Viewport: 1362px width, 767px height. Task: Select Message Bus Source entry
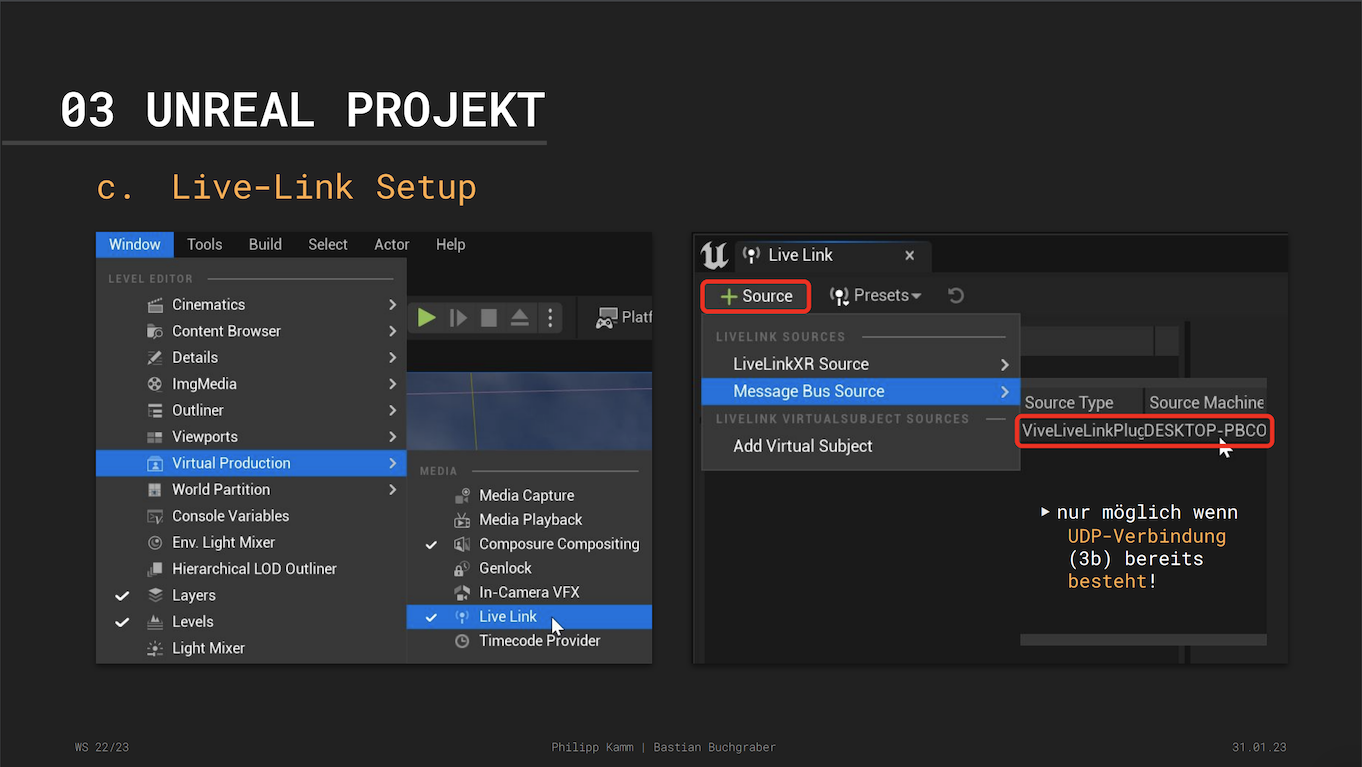pos(808,391)
